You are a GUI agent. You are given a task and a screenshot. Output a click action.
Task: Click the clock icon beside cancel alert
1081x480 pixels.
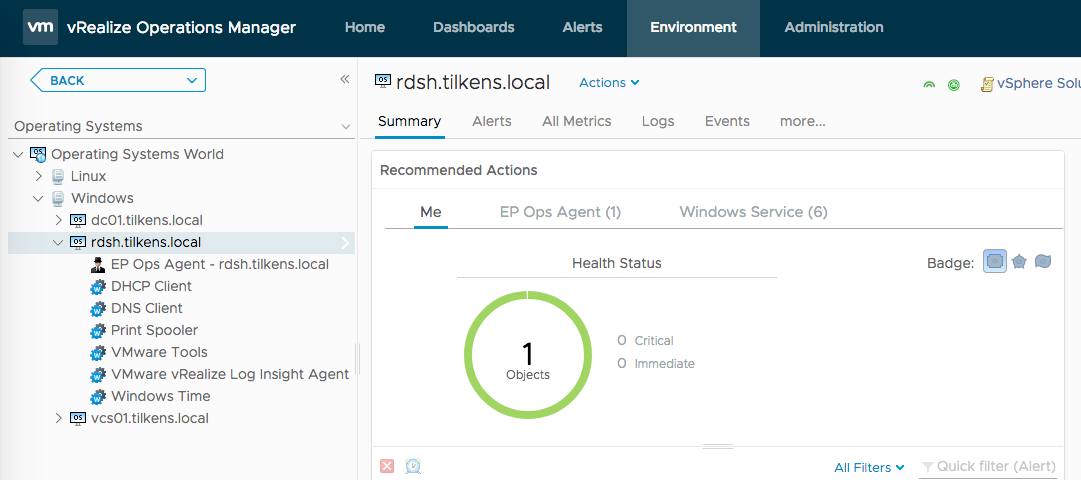(413, 466)
